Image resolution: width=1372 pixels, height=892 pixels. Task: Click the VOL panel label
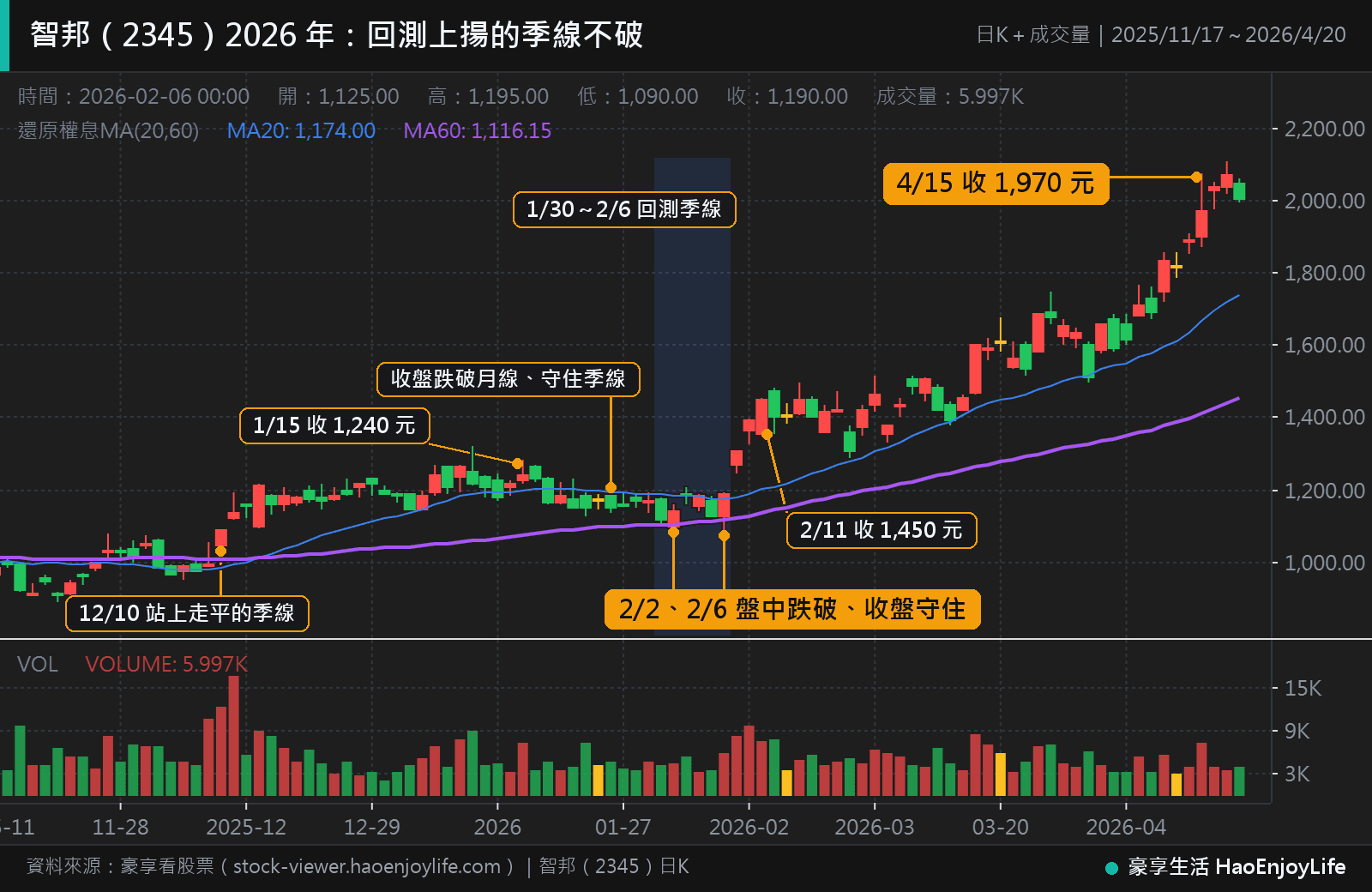point(38,664)
